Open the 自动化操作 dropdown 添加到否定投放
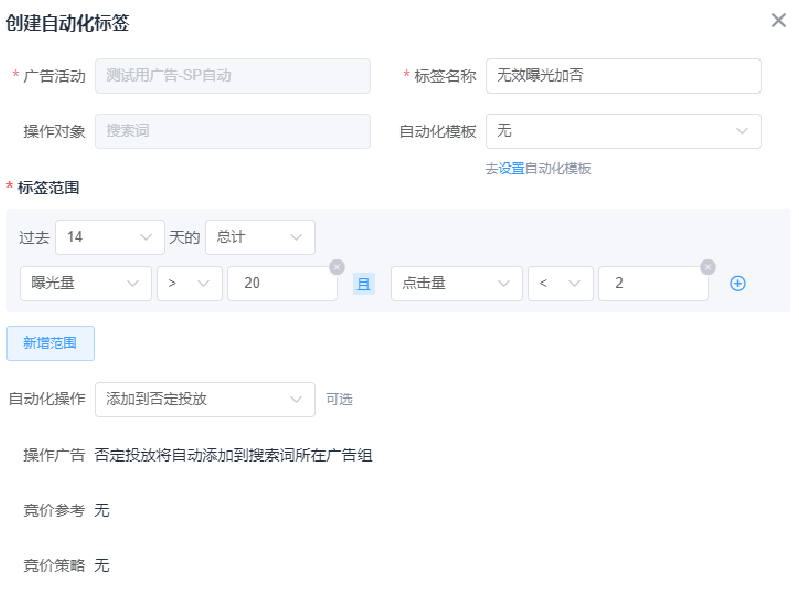 (205, 399)
